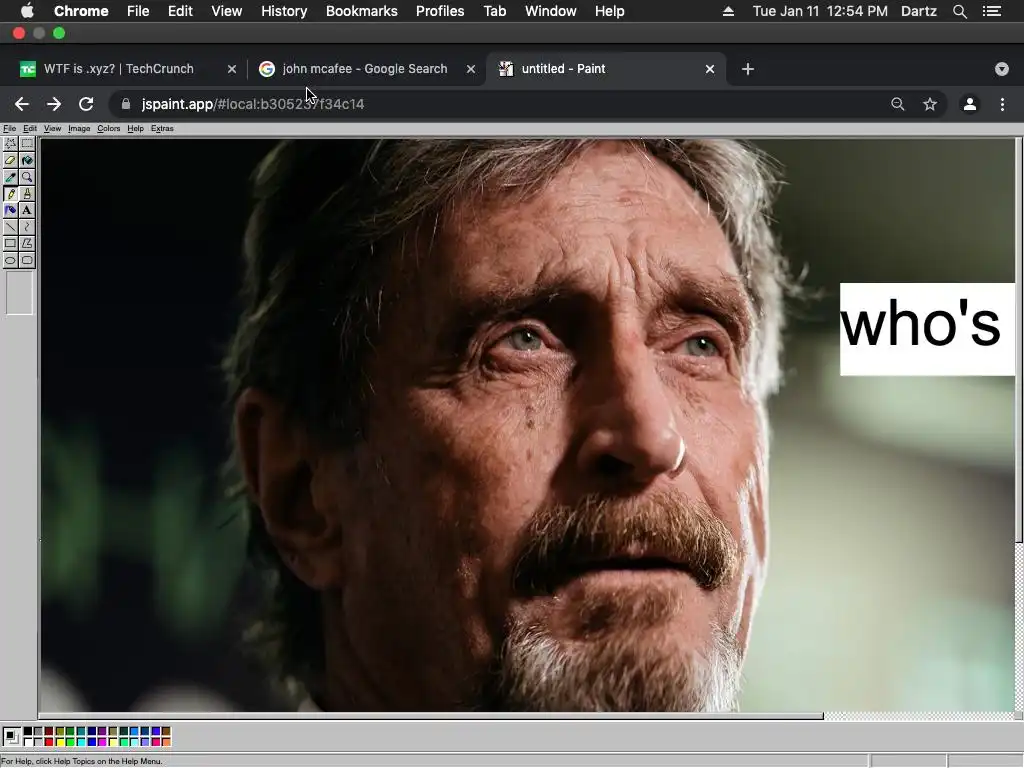This screenshot has width=1024, height=768.
Task: Go back to the previous page
Action: [x=22, y=104]
